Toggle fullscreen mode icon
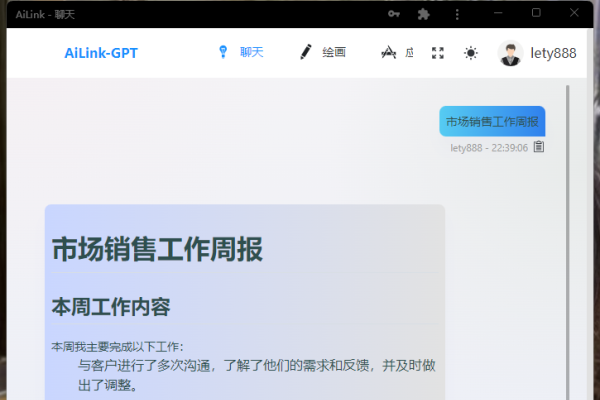 (x=438, y=53)
